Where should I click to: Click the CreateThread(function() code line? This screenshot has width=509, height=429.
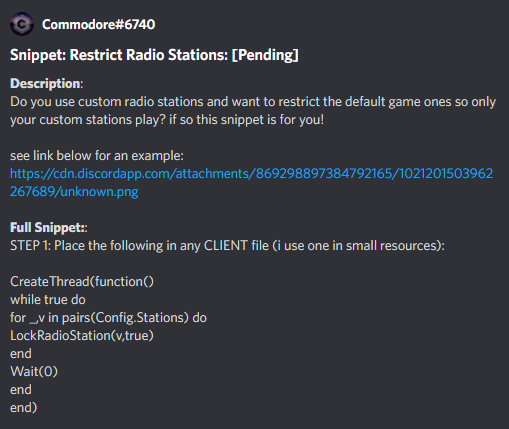tap(82, 282)
